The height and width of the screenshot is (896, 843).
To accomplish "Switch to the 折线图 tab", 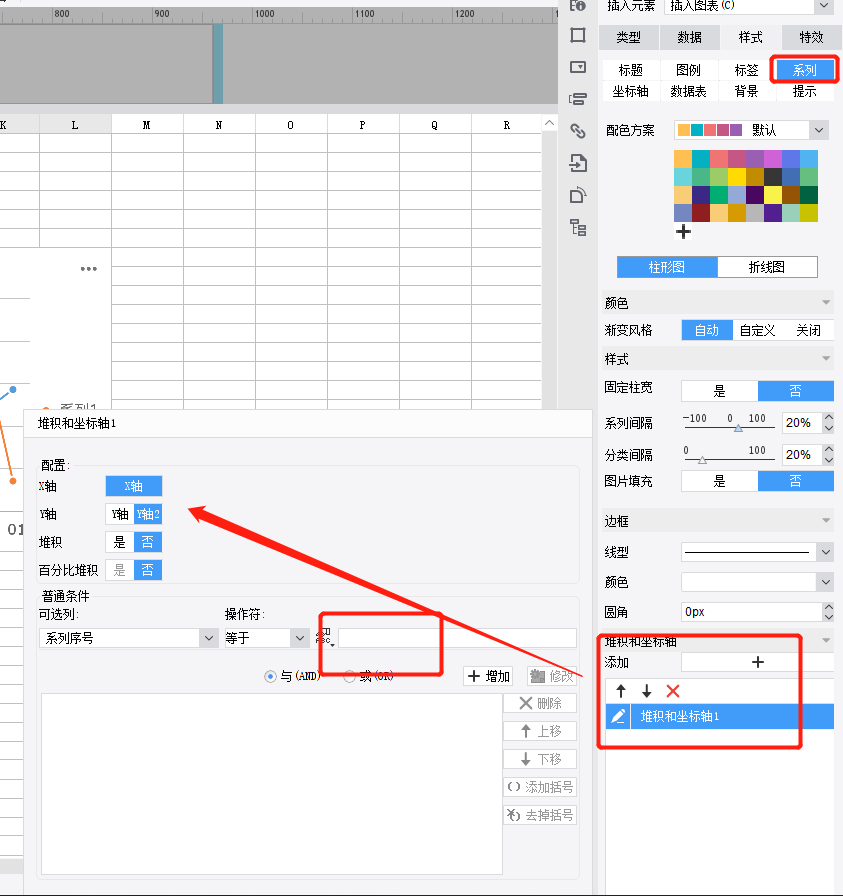I will (767, 267).
